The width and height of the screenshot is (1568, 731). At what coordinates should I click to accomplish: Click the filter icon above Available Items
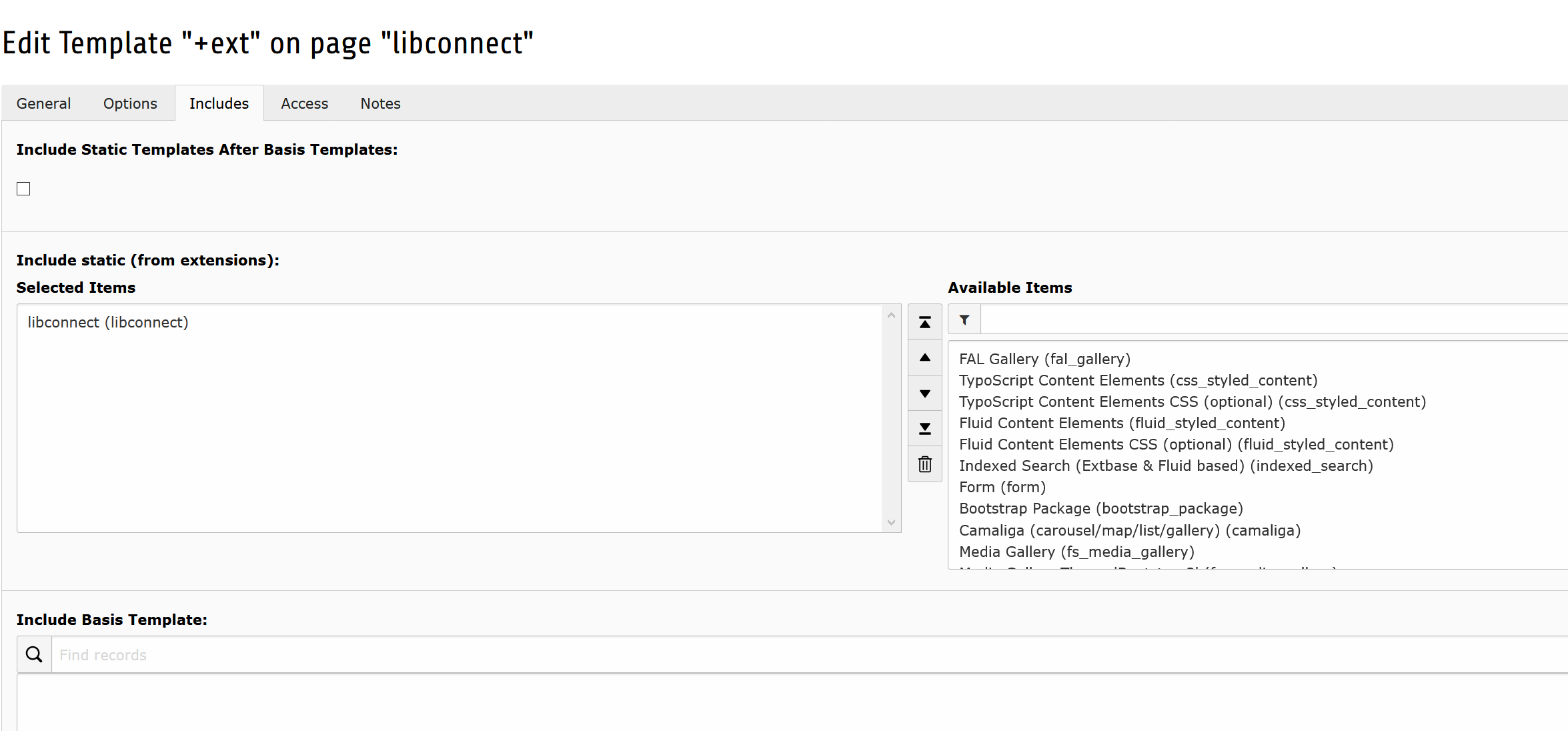(963, 319)
